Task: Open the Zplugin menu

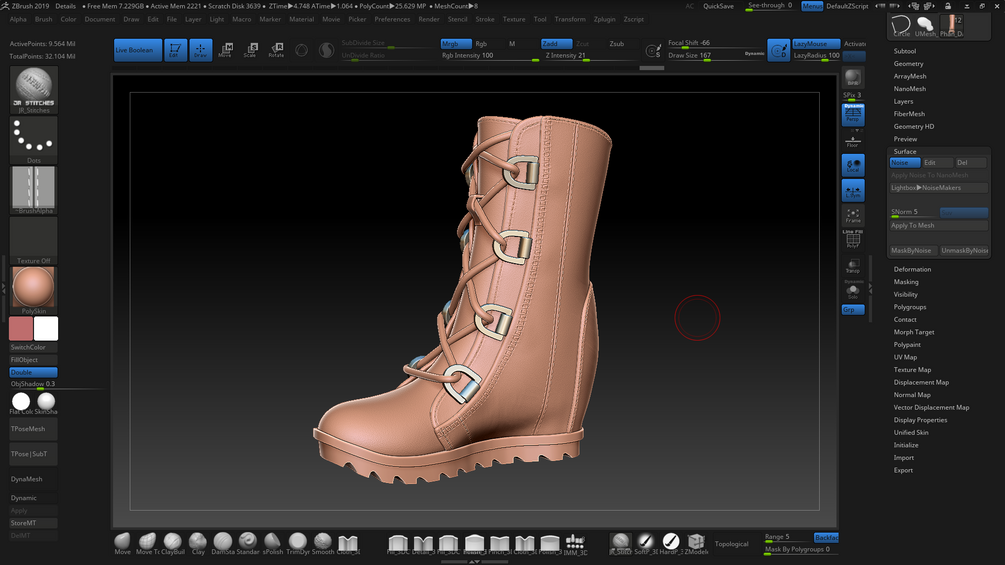Action: tap(604, 19)
